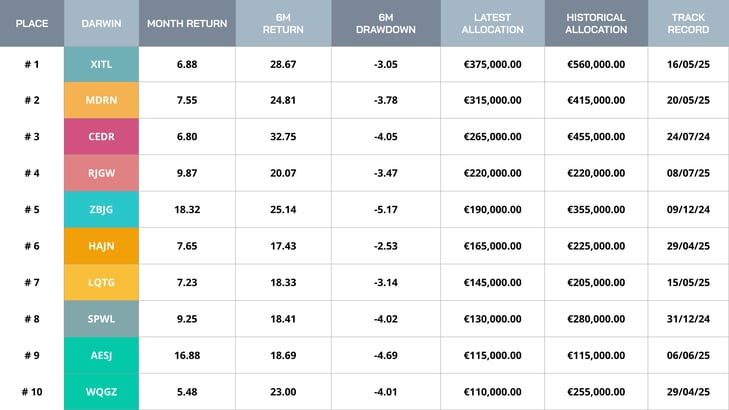
Task: Select the ZBJG teal ticker cell
Action: [101, 210]
